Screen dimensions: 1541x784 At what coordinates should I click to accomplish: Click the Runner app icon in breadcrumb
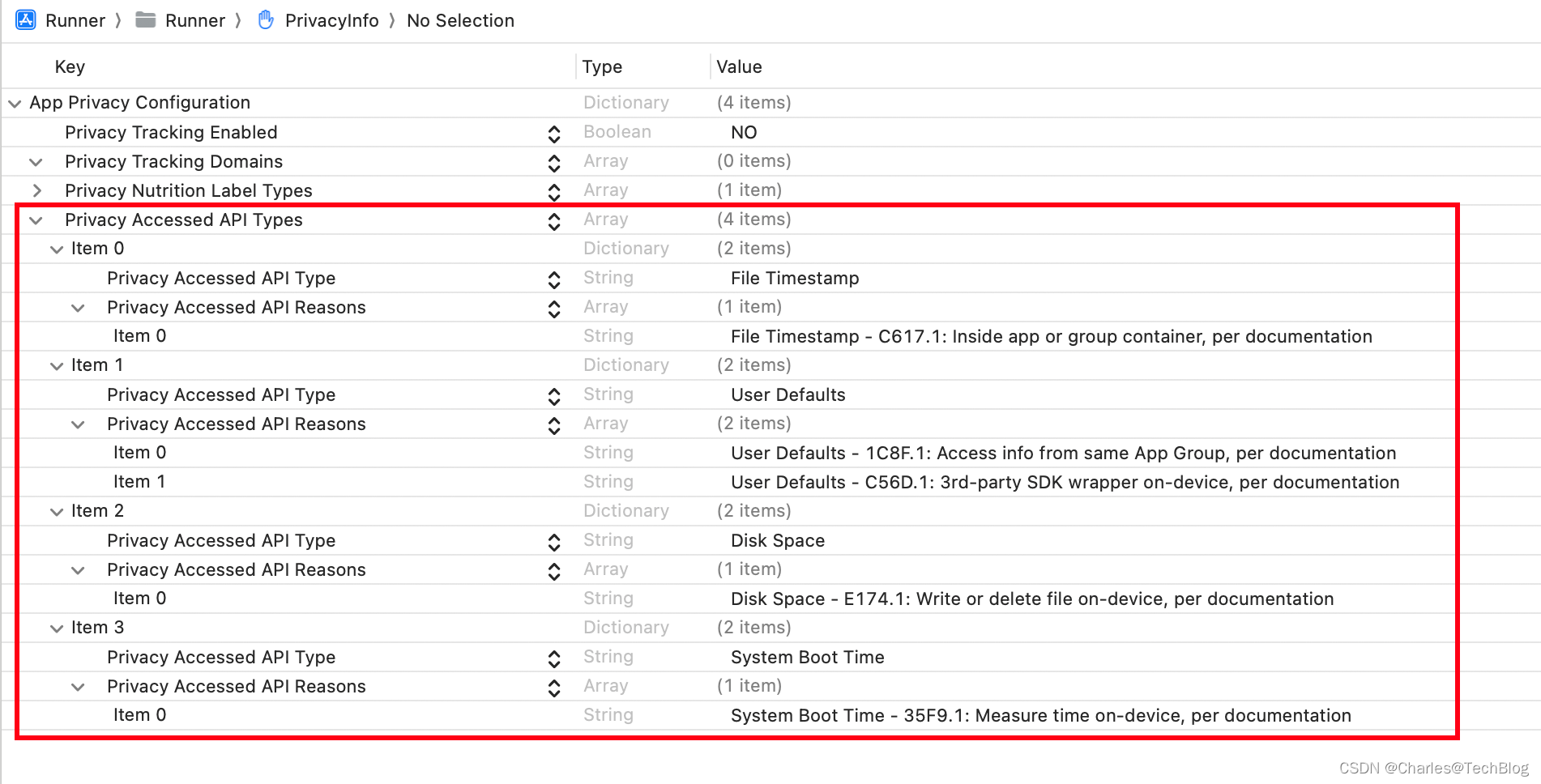click(x=26, y=20)
